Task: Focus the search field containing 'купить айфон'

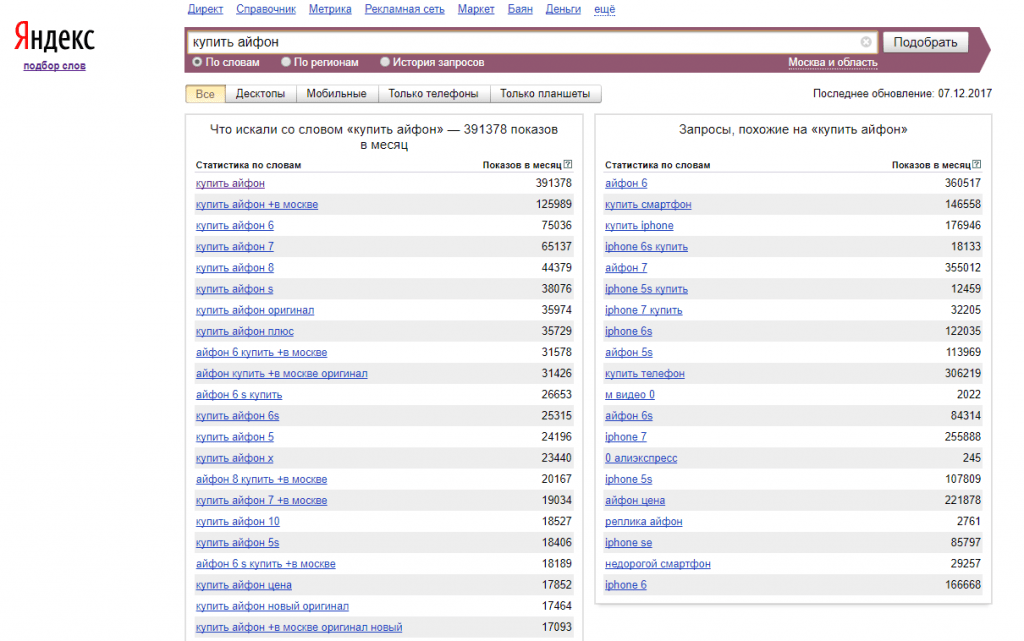Action: pyautogui.click(x=533, y=42)
